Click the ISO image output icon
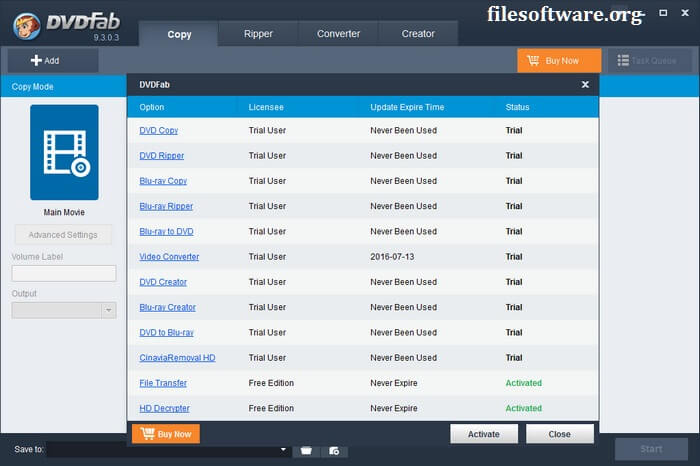Screen dimensions: 700x466 [333, 451]
